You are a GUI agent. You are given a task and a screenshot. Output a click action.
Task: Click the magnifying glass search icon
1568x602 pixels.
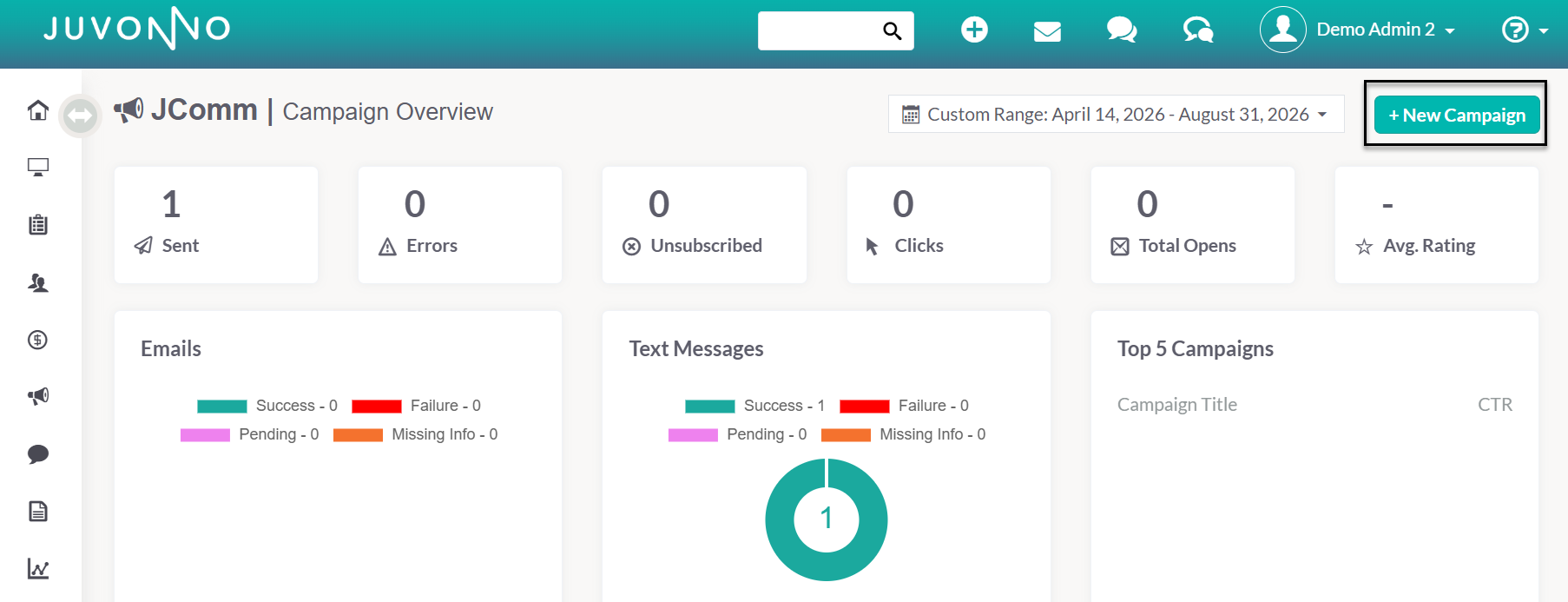click(x=892, y=31)
